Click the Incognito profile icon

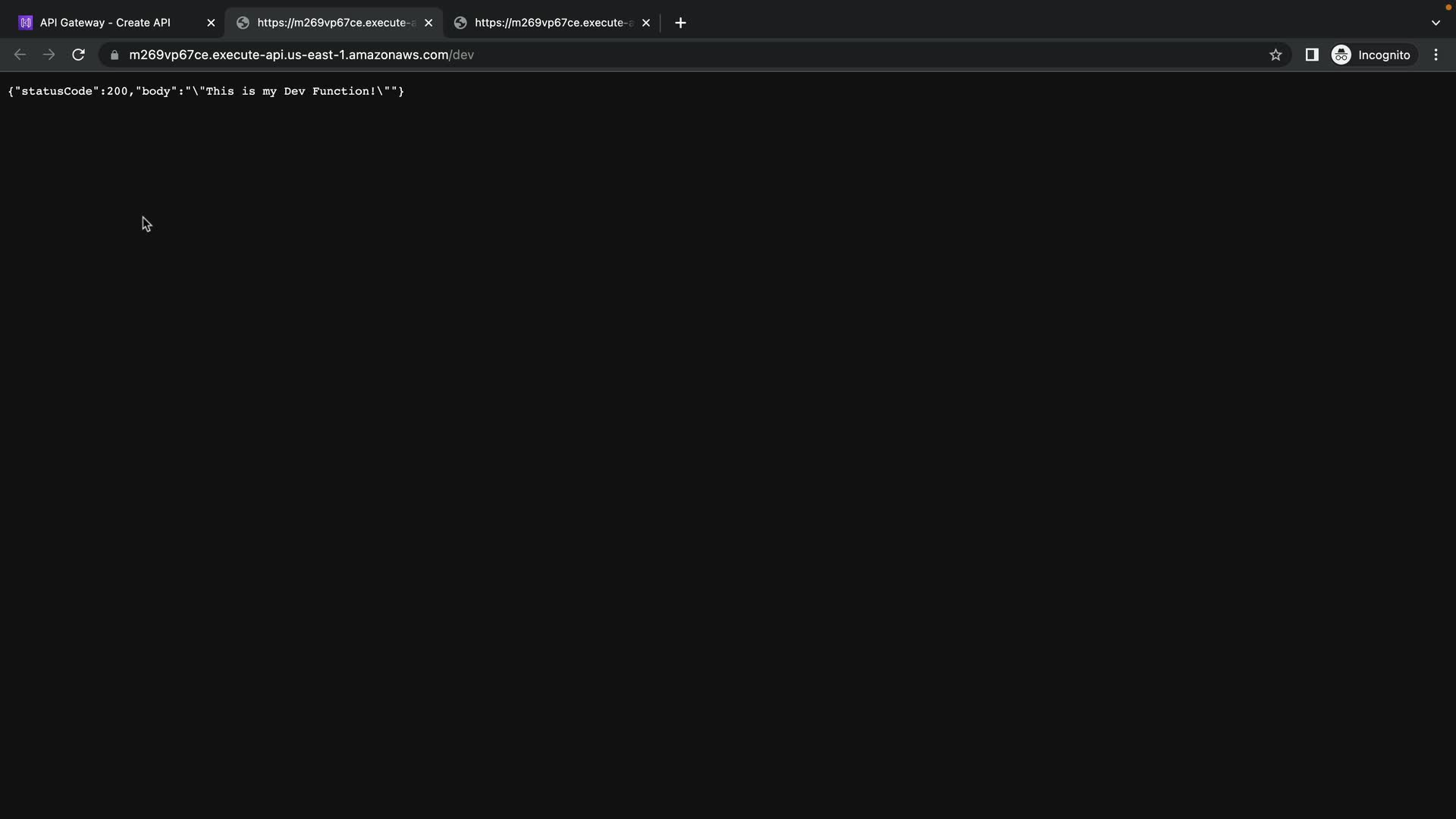coord(1341,55)
